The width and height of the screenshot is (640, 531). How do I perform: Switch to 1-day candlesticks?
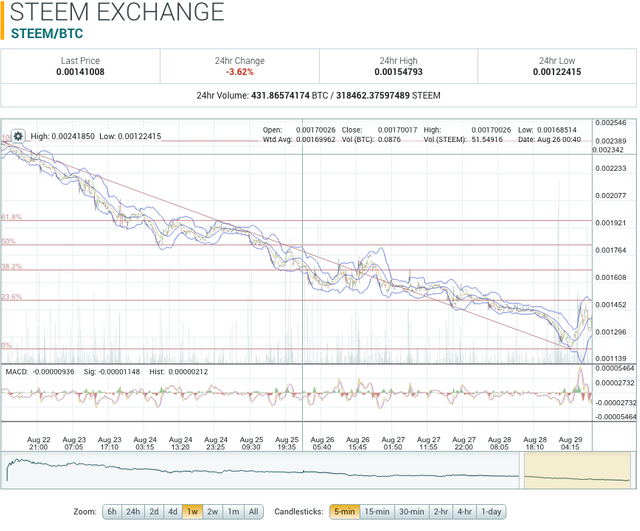491,512
